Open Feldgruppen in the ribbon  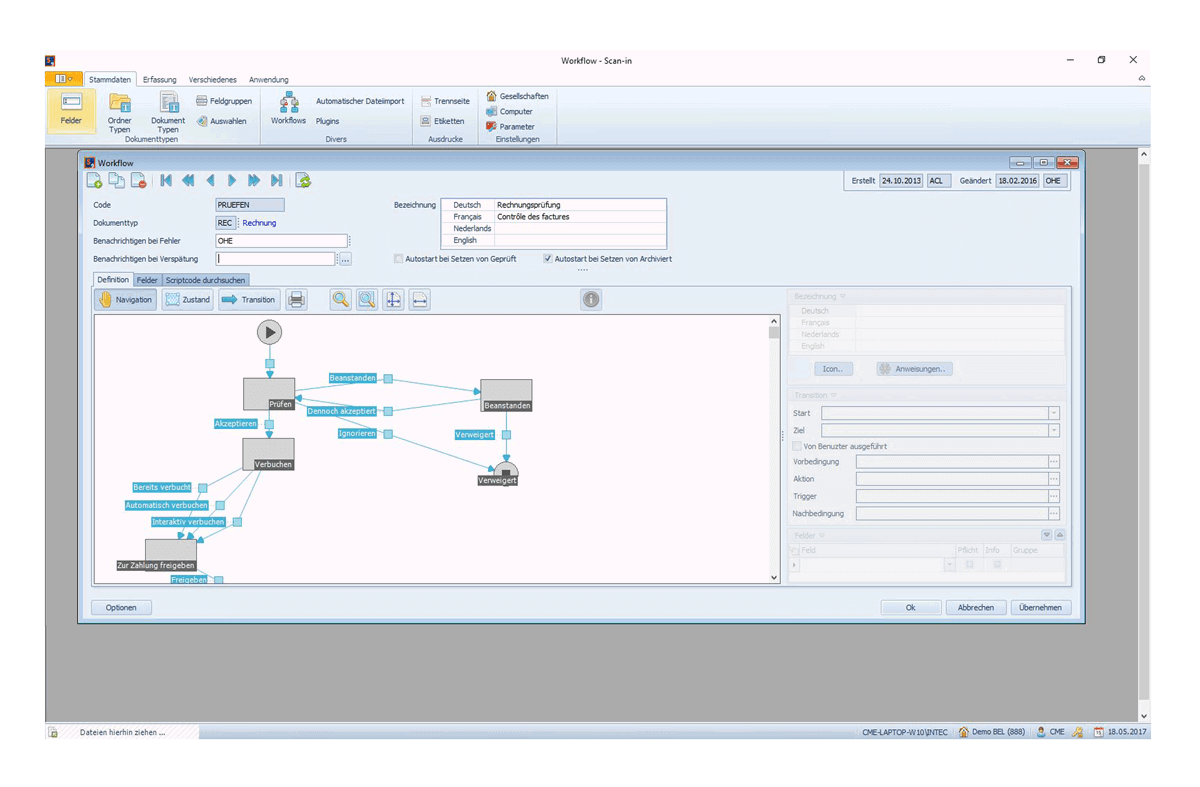coord(224,101)
